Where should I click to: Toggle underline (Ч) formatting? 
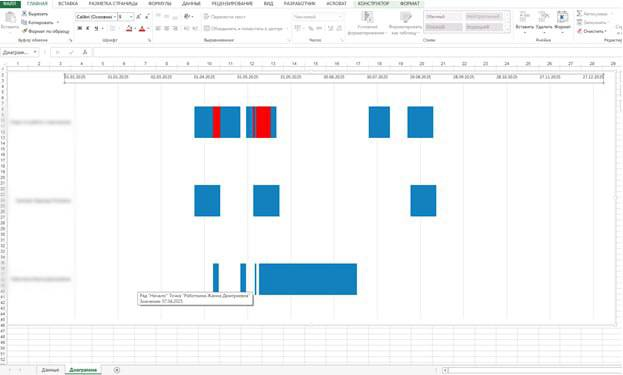[x=96, y=29]
